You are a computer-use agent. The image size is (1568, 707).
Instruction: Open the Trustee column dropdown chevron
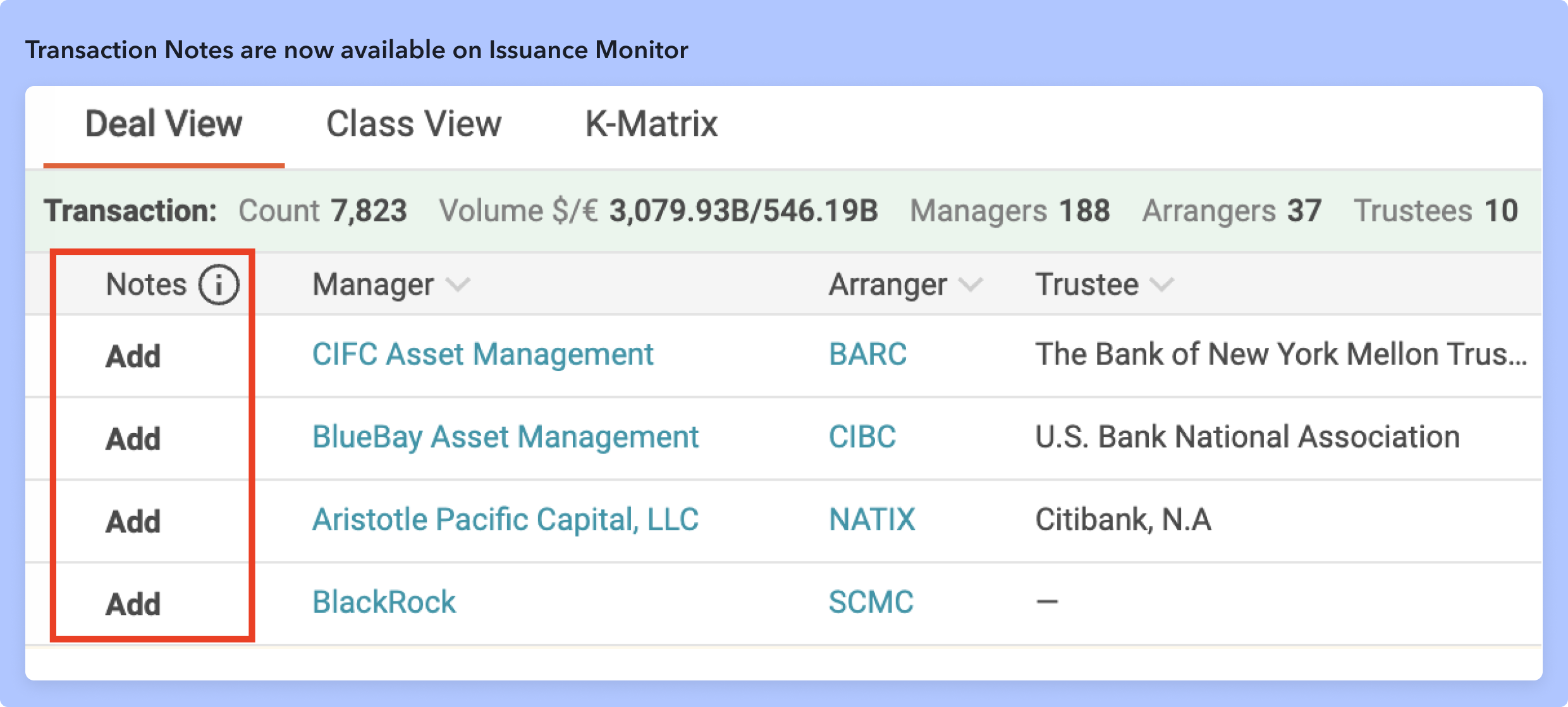(1161, 285)
